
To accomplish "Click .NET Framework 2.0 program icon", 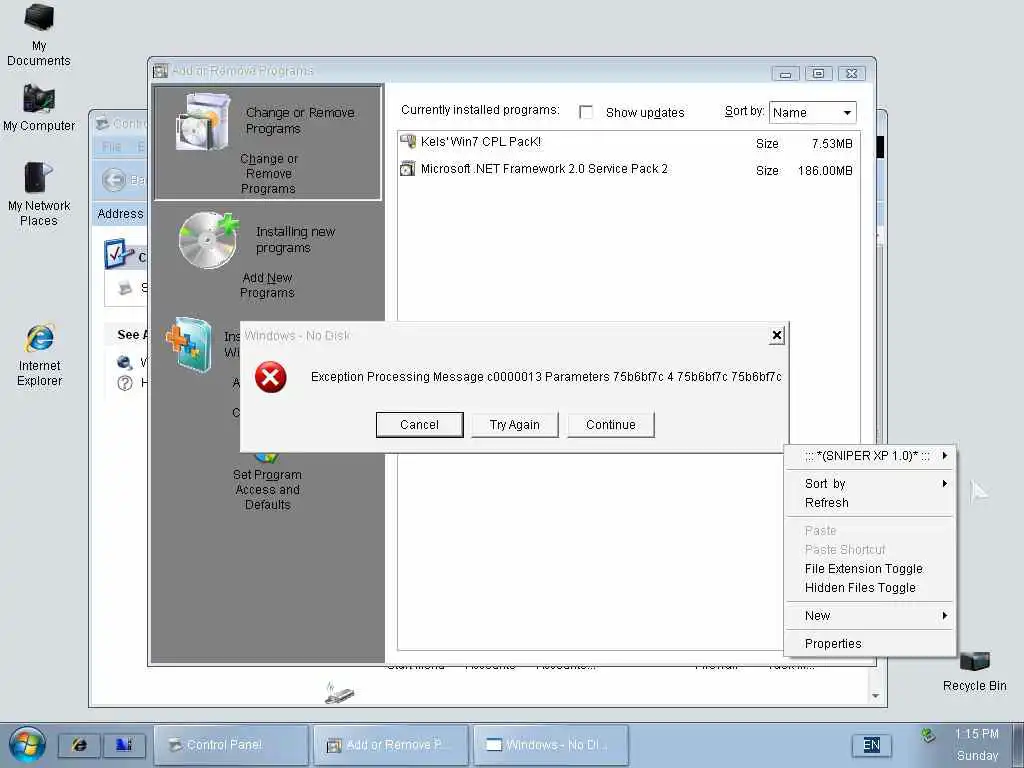I will 408,168.
